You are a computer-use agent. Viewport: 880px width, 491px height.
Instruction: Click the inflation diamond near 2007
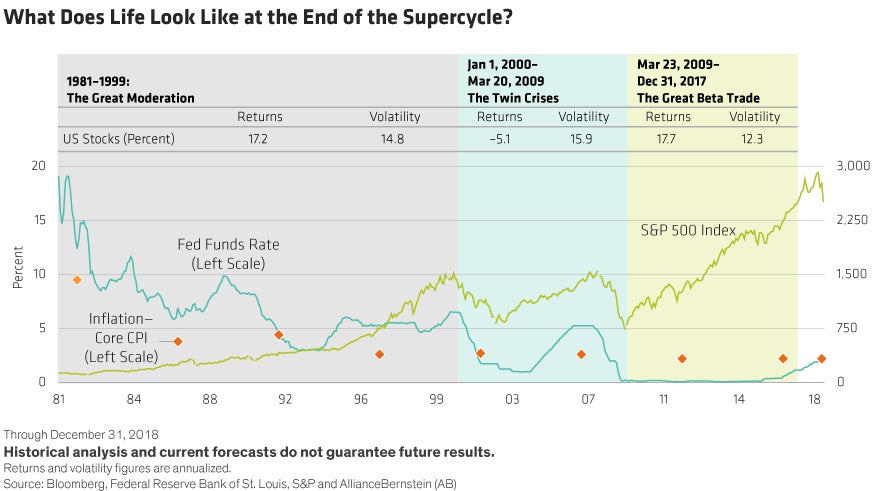pyautogui.click(x=581, y=354)
